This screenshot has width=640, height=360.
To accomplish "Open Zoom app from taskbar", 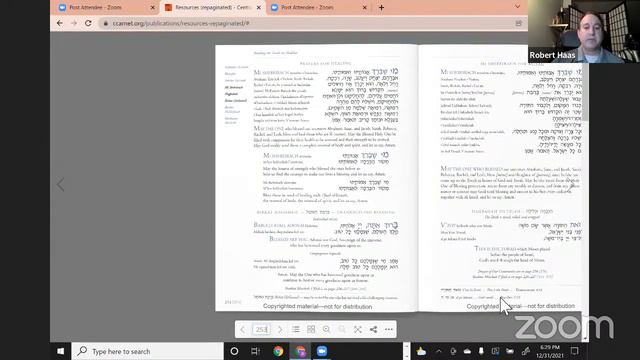I will click(322, 351).
